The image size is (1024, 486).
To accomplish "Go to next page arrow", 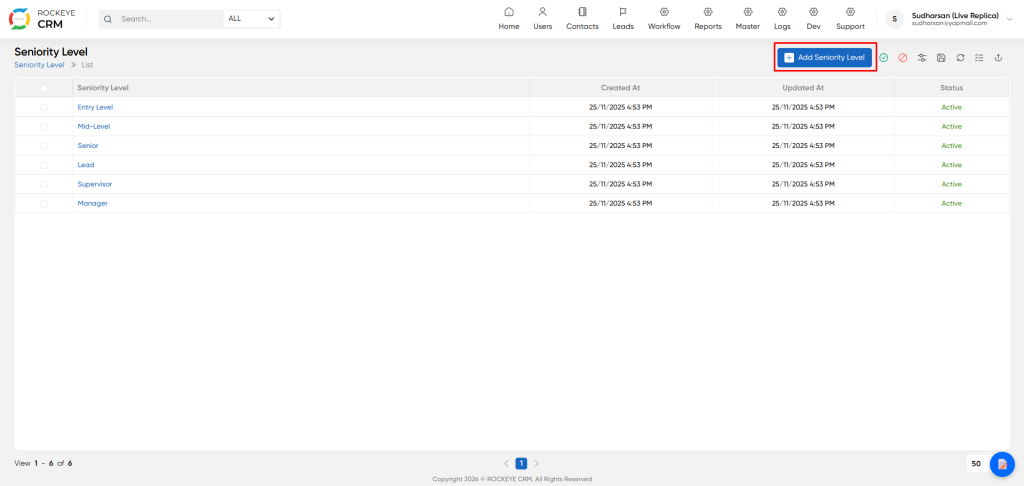I will (x=537, y=464).
